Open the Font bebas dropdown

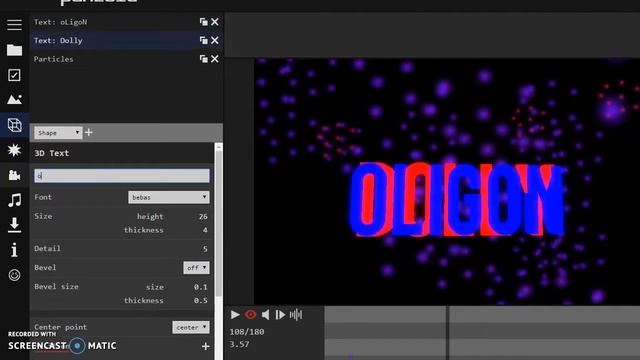point(169,197)
